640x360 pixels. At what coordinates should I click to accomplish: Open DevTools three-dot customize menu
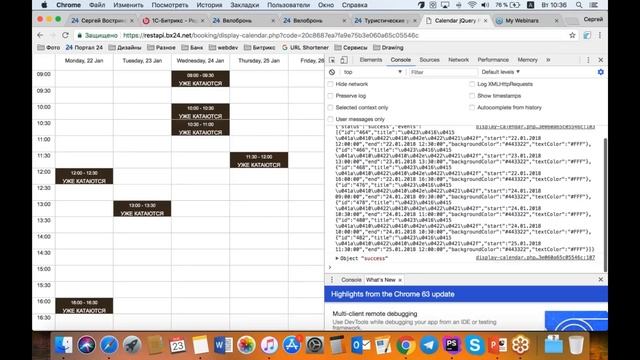(x=588, y=60)
